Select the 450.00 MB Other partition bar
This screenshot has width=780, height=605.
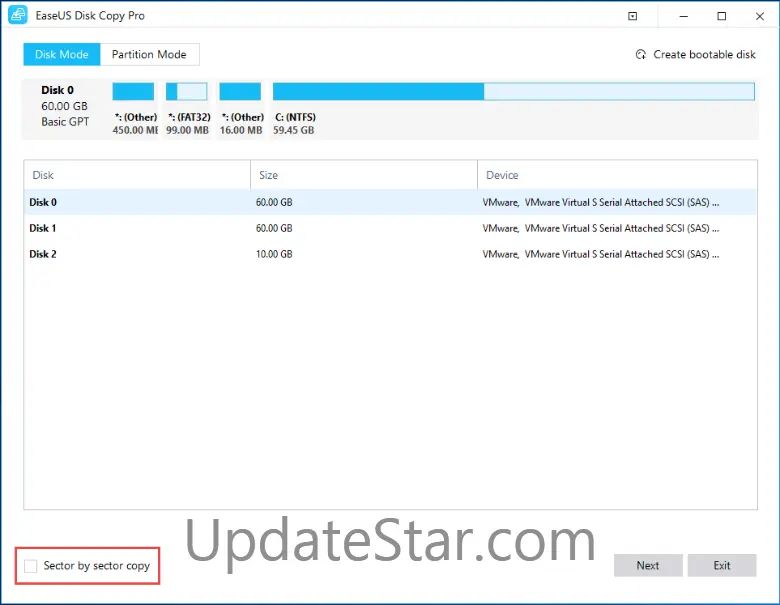click(133, 92)
